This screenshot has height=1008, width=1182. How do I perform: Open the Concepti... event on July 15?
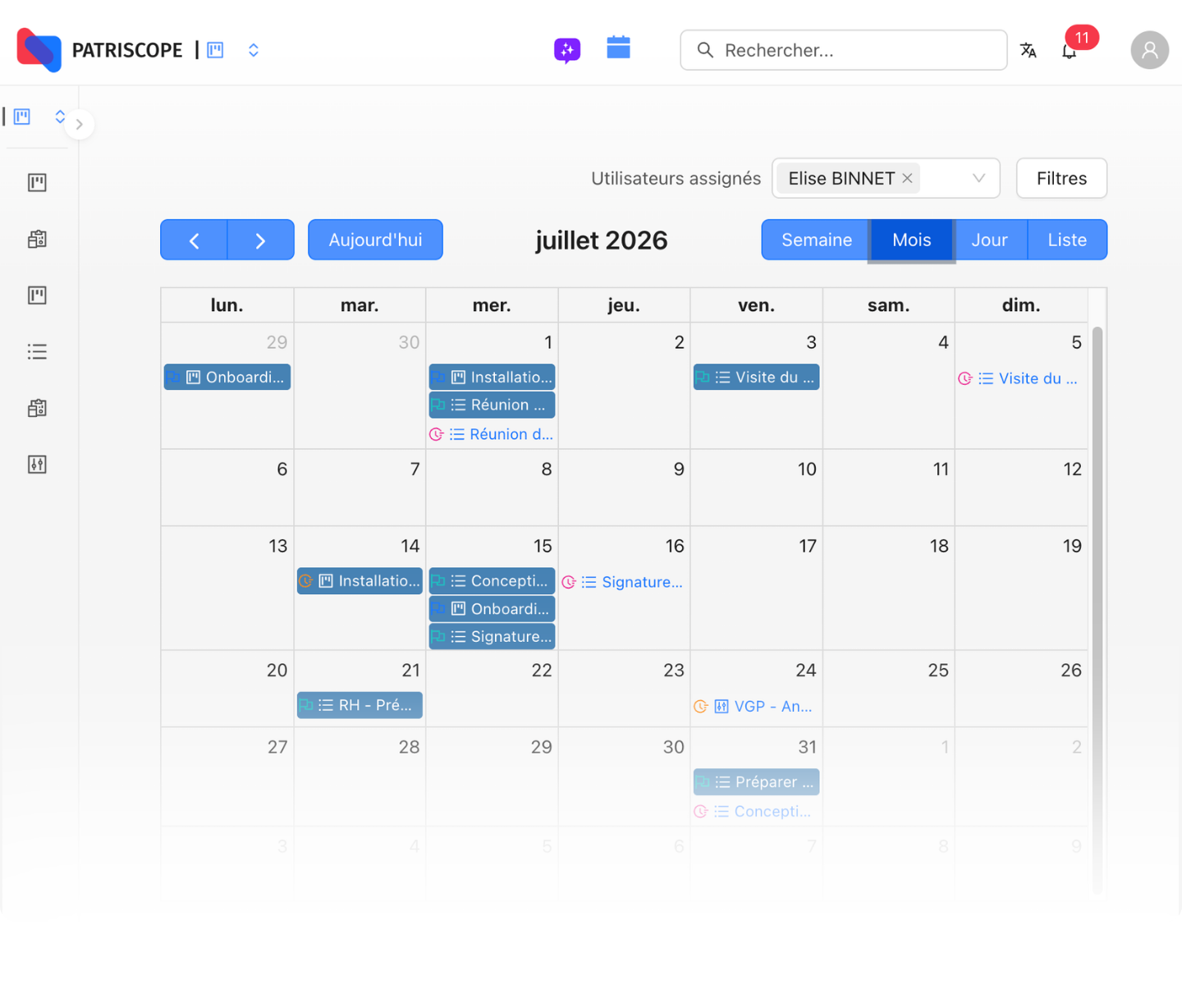(x=492, y=580)
